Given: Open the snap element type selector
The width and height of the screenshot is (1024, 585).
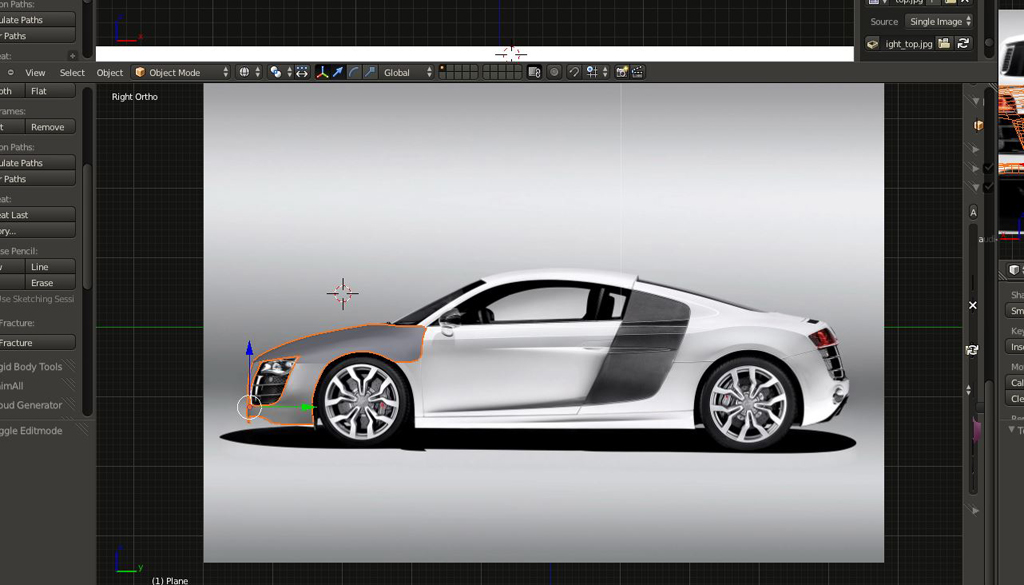Looking at the screenshot, I should 596,72.
